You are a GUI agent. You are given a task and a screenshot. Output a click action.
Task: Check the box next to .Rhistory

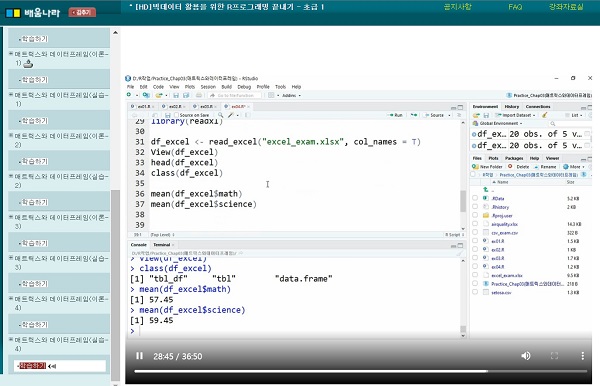tap(475, 207)
